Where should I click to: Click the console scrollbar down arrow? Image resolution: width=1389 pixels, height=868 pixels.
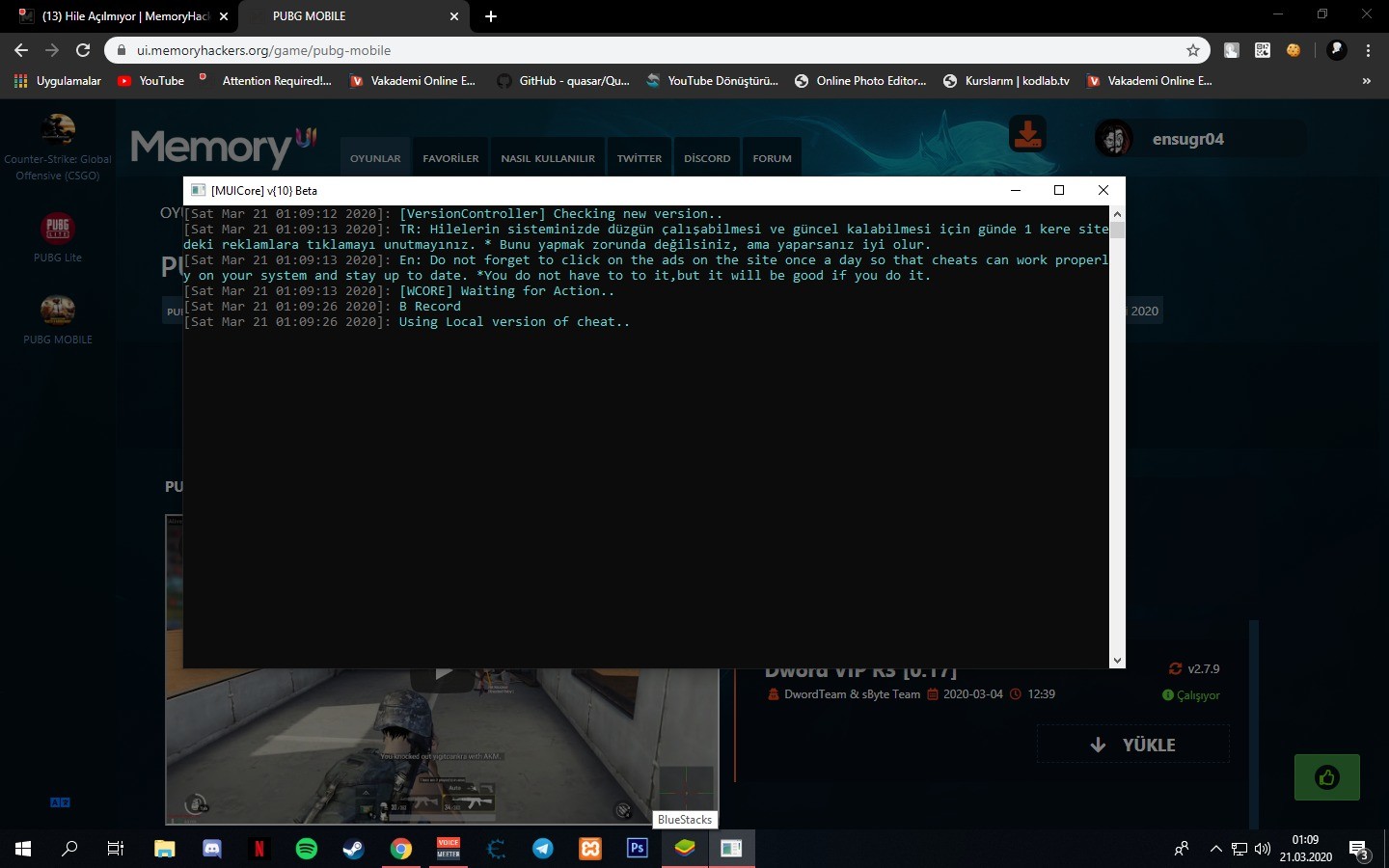coord(1117,661)
